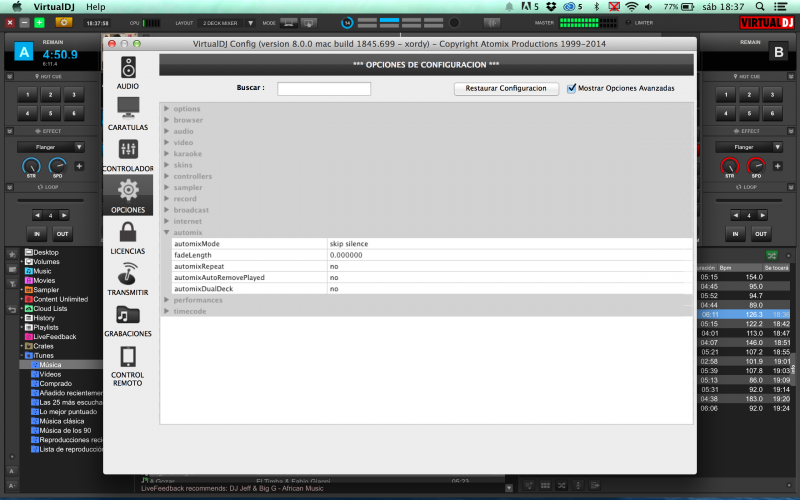Screen dimensions: 800x500
Task: Click the green shuffle icon above the tracklist
Action: click(771, 255)
